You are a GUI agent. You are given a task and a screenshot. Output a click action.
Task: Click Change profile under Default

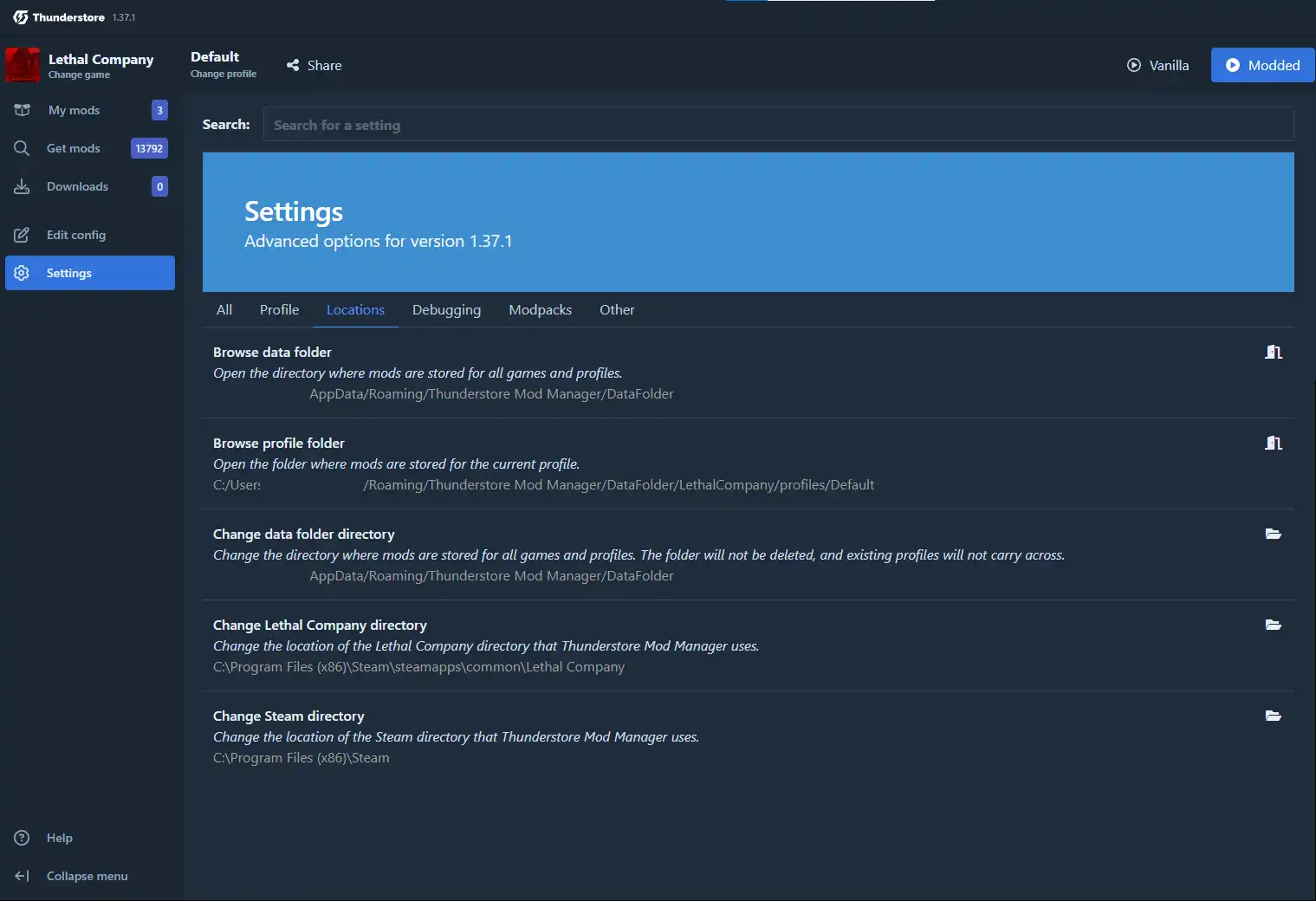click(x=224, y=74)
